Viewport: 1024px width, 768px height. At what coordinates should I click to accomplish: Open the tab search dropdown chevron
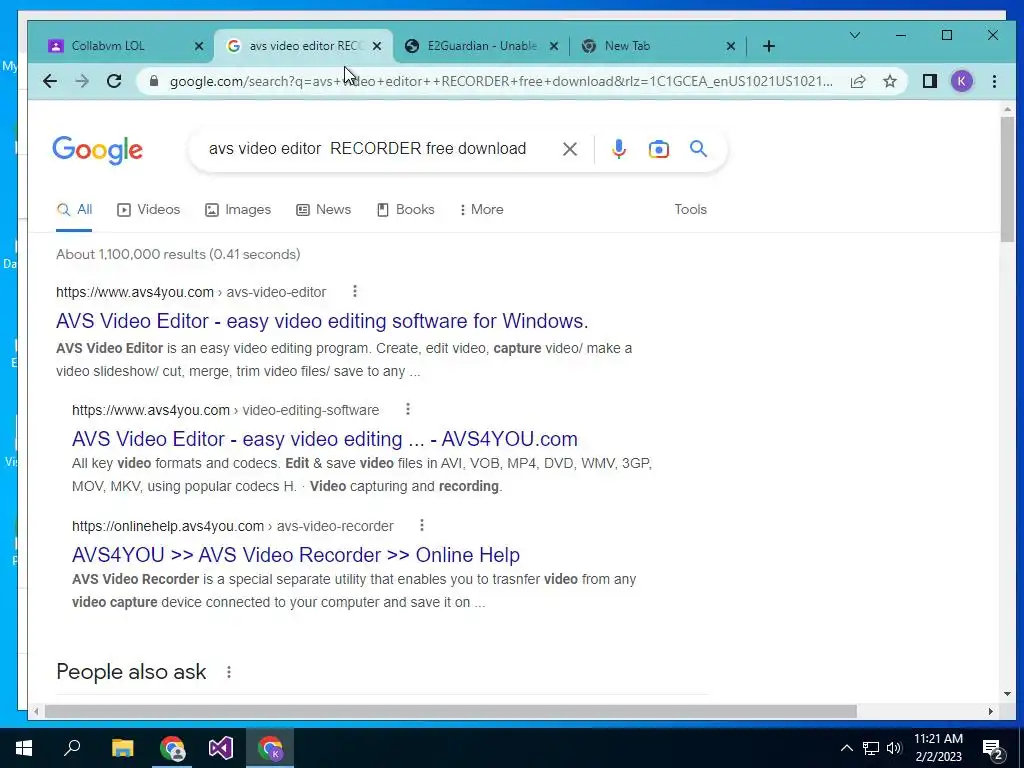854,35
